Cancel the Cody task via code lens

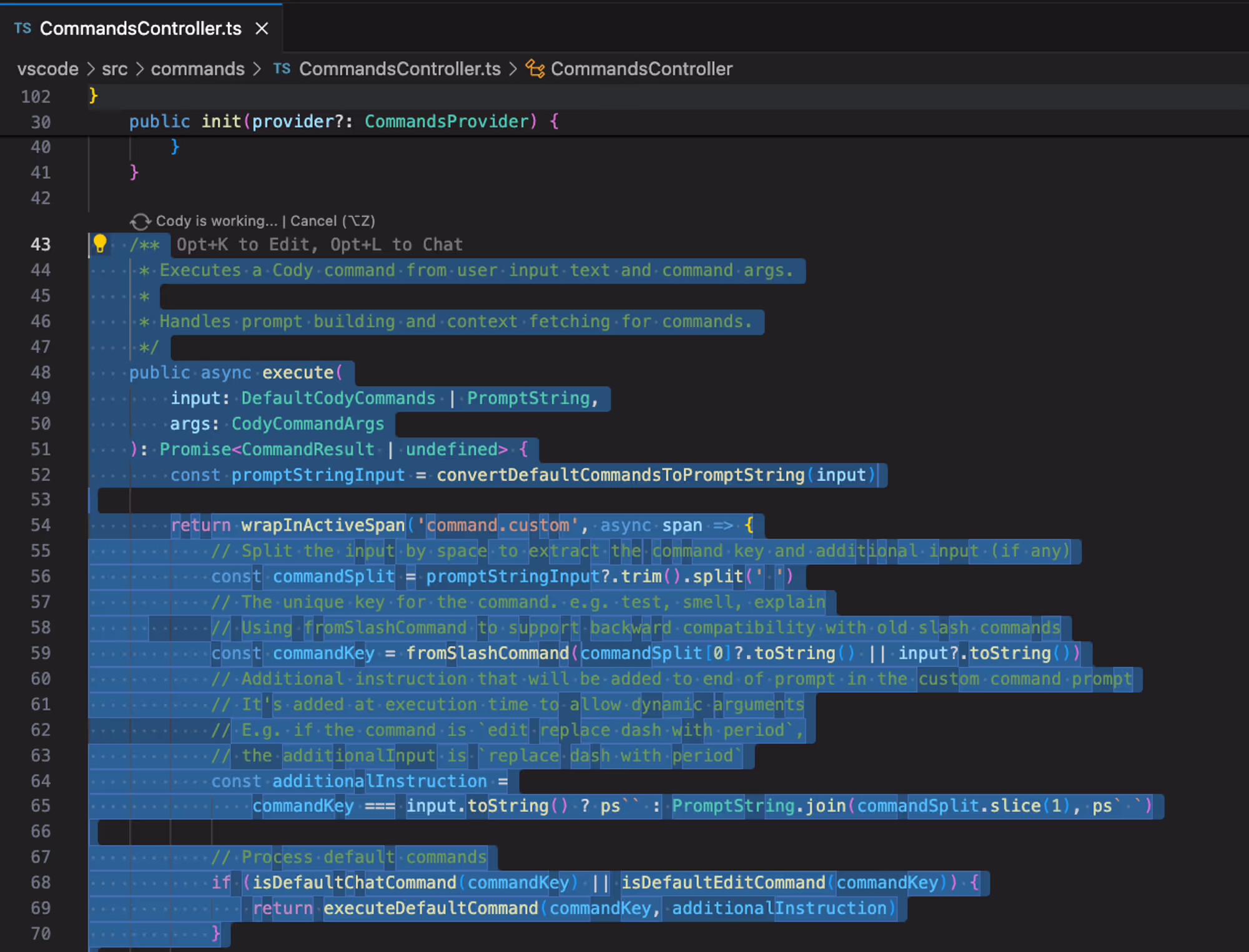point(333,221)
